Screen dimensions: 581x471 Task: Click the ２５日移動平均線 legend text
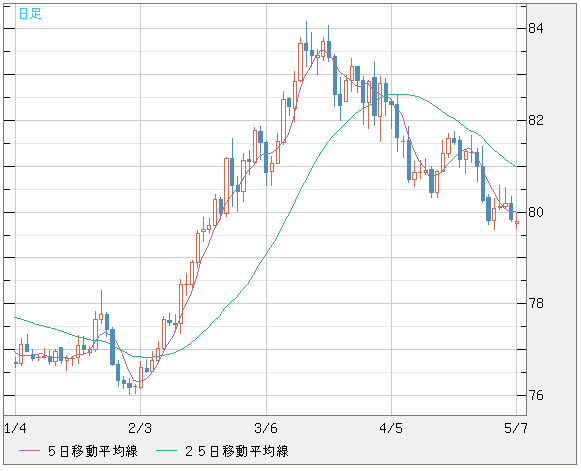pos(236,451)
